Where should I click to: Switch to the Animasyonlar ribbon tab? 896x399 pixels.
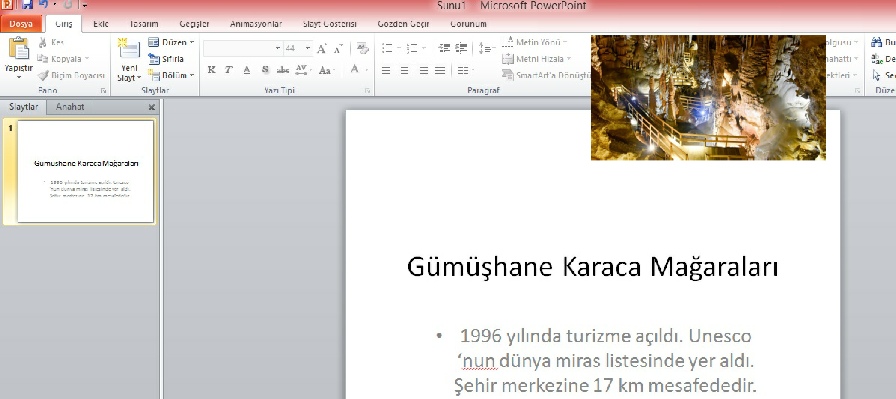click(256, 24)
